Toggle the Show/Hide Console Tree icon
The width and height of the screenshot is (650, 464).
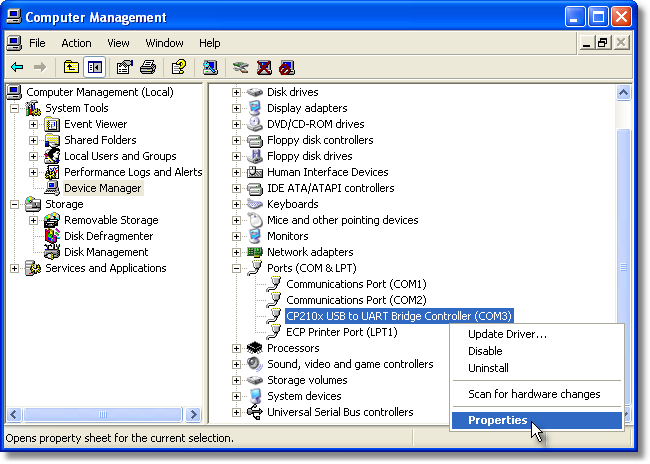(95, 67)
